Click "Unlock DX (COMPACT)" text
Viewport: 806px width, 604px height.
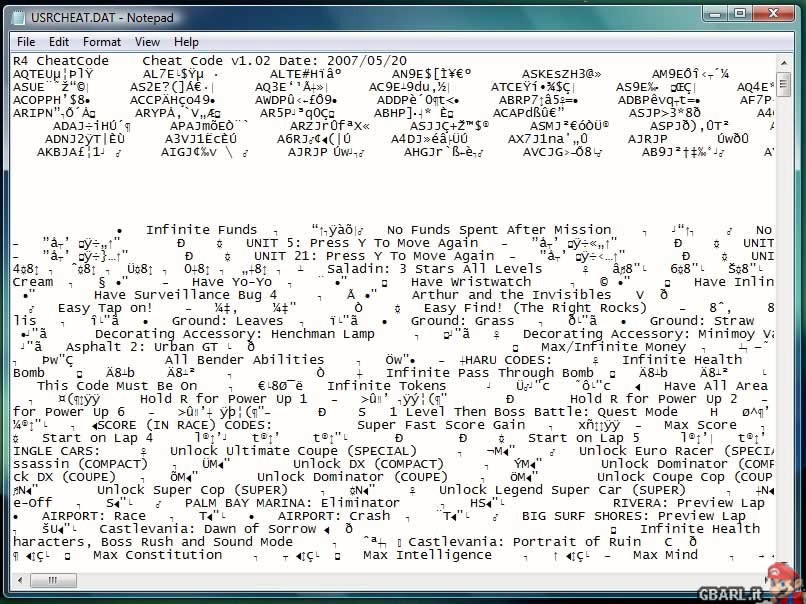pyautogui.click(x=368, y=464)
